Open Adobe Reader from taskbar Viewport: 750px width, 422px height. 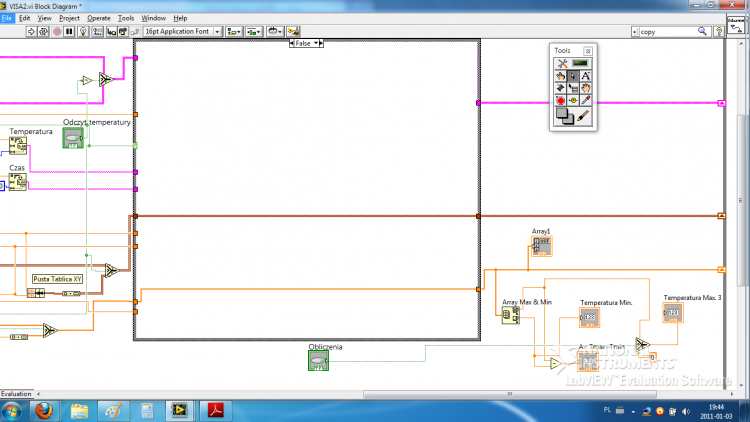[x=215, y=411]
